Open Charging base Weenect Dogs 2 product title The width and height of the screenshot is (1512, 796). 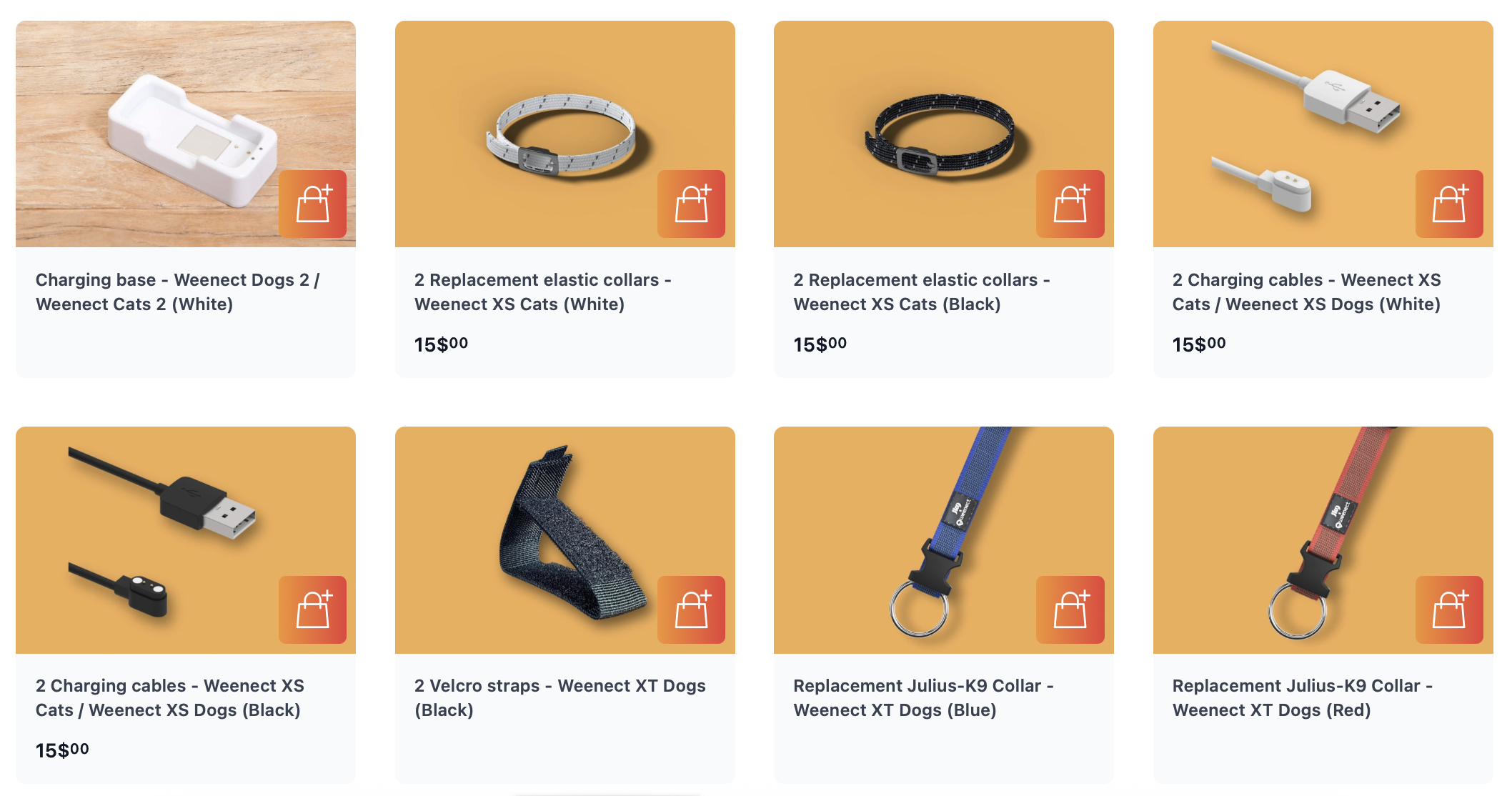[178, 292]
